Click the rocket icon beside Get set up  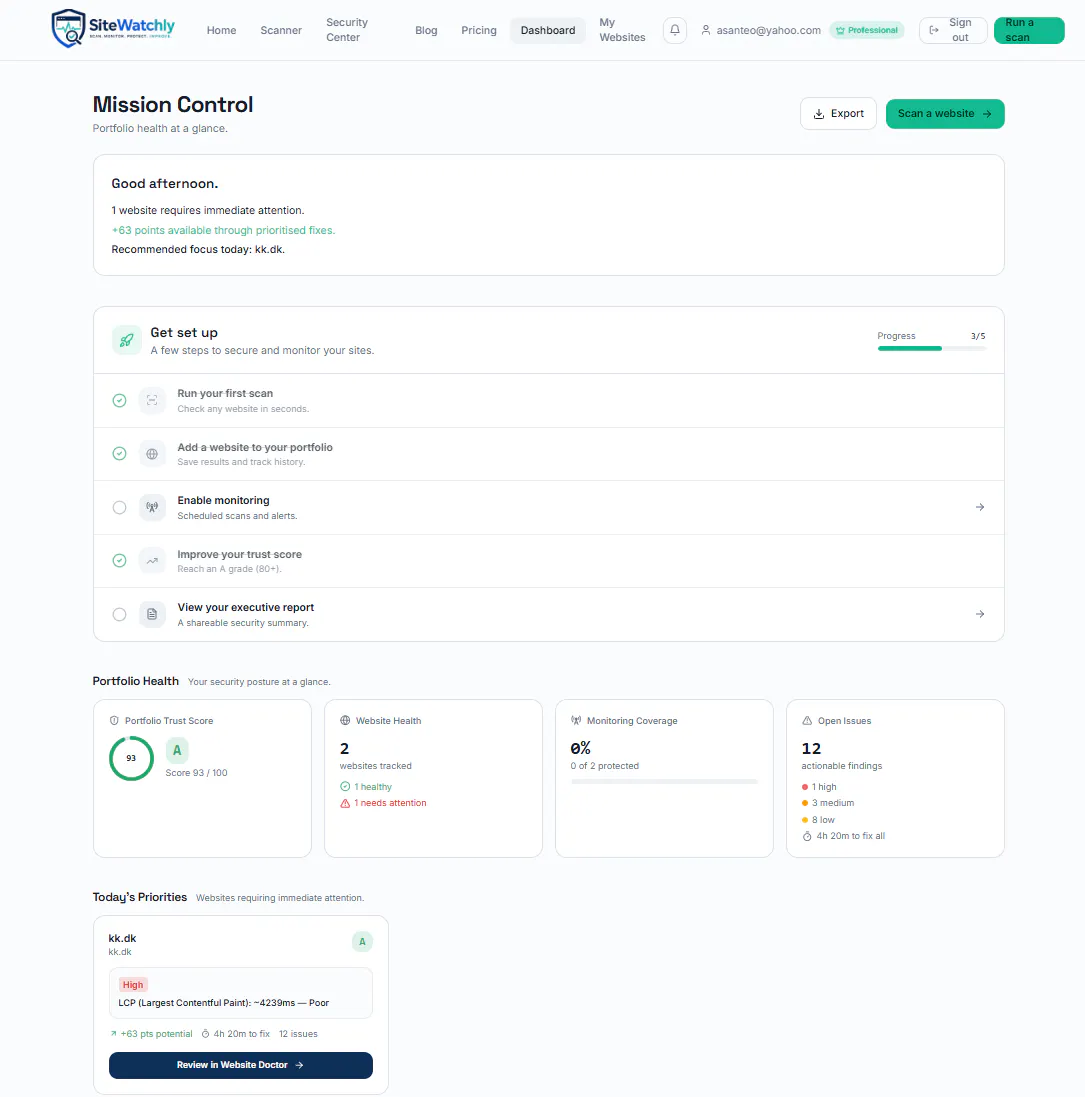[127, 341]
